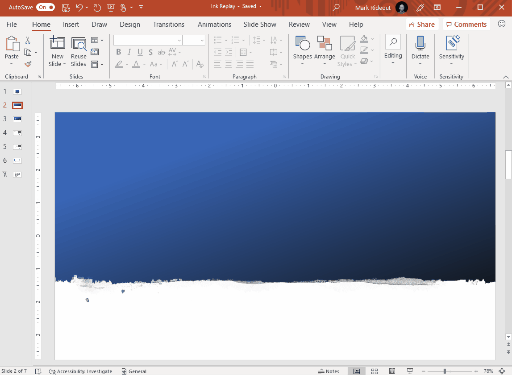Open Quick Styles gallery
Viewport: 512px width, 375px height.
(x=347, y=51)
